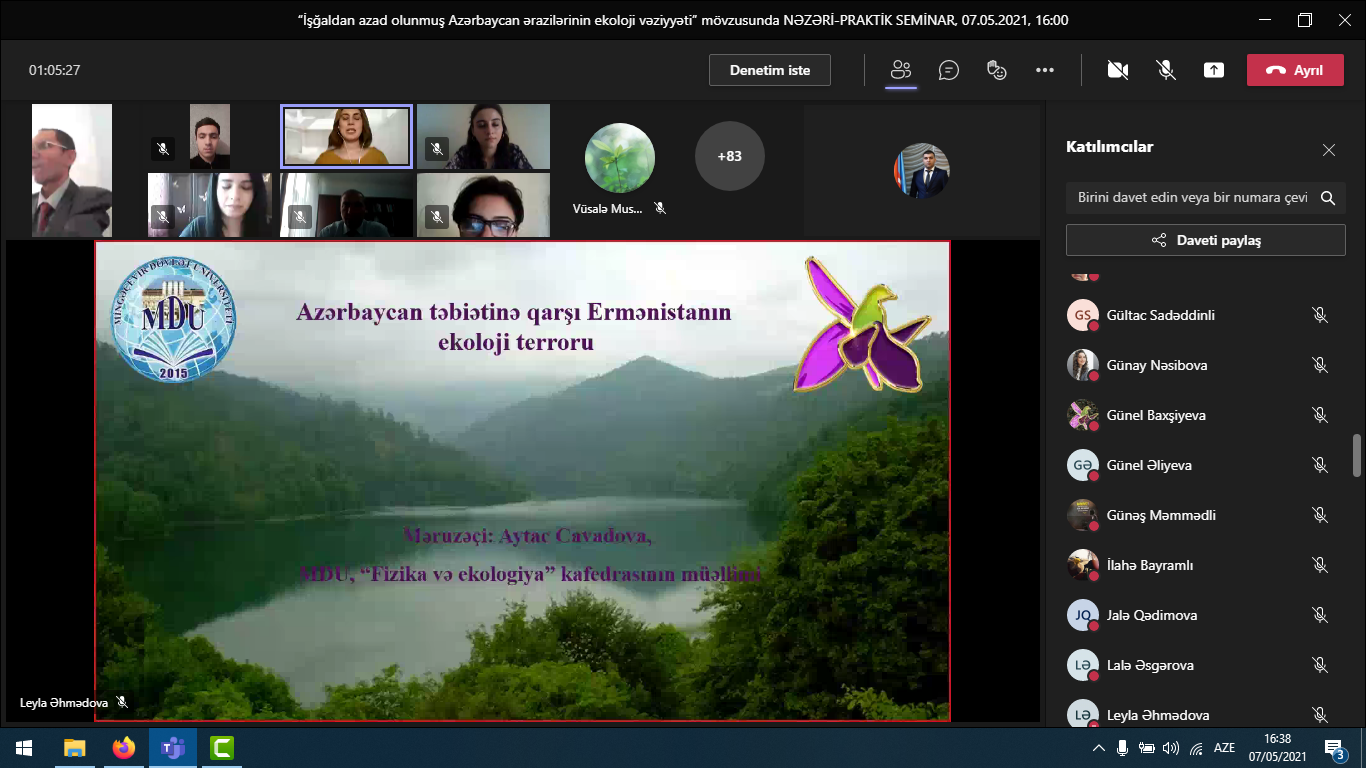Open the meeting chat icon
1366x768 pixels.
click(949, 70)
